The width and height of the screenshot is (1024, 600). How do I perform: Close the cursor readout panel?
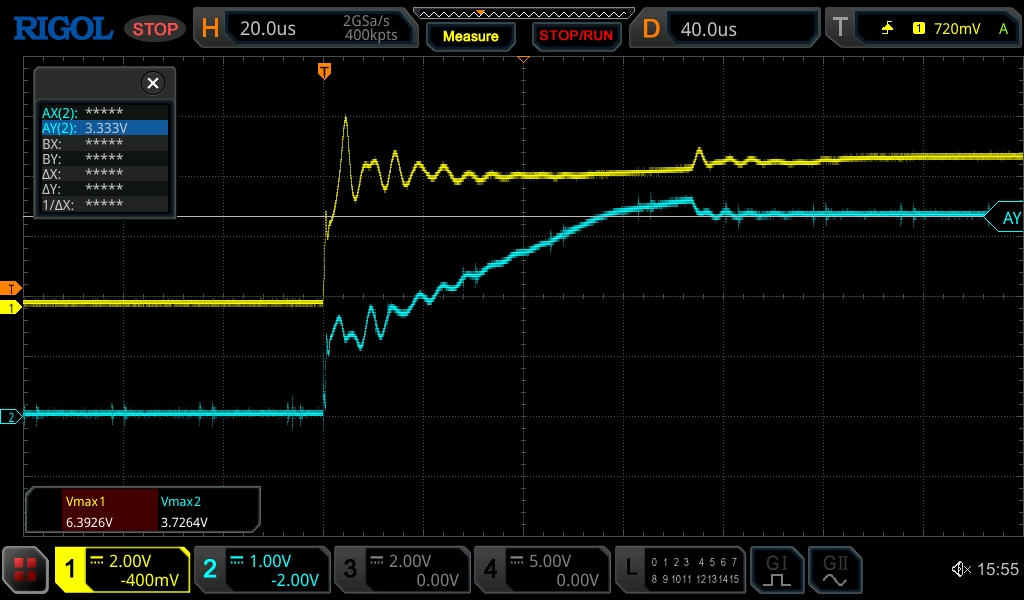[152, 83]
